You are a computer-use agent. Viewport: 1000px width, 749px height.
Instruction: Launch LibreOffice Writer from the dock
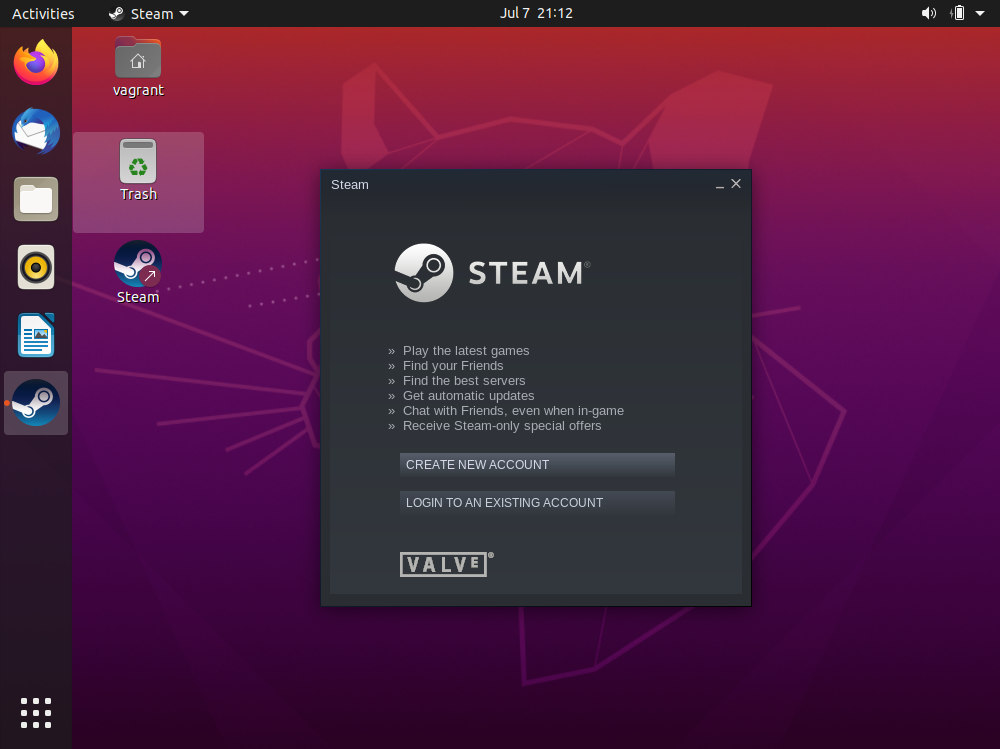(35, 335)
